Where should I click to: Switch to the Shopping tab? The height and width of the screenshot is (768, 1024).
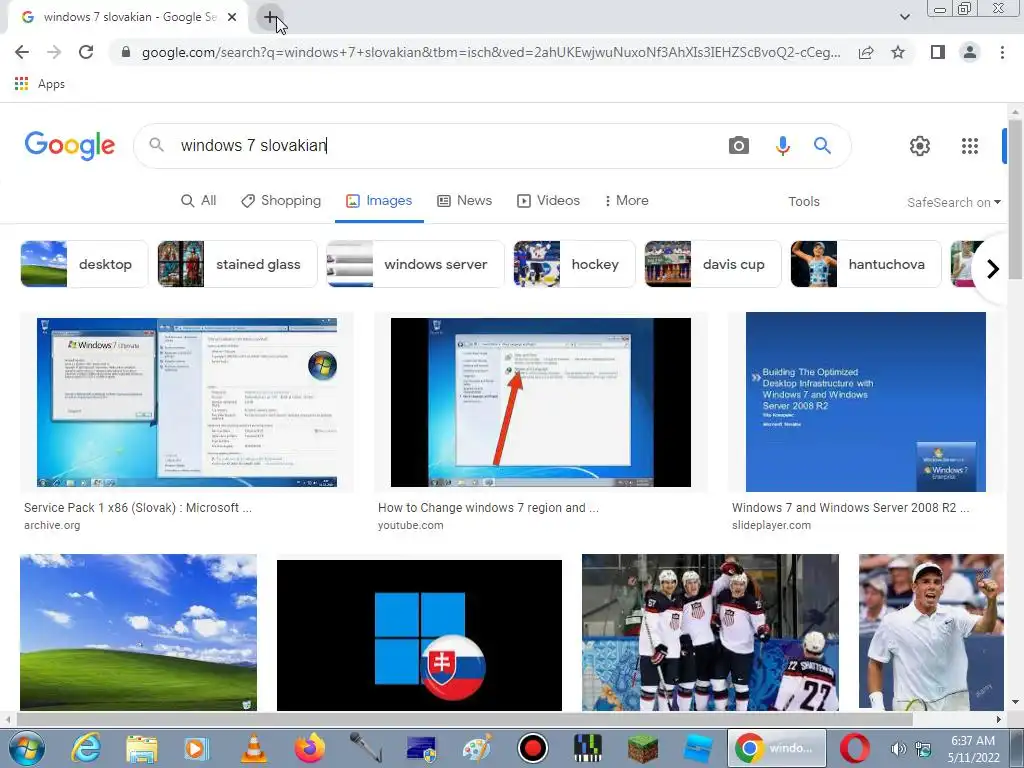[281, 200]
